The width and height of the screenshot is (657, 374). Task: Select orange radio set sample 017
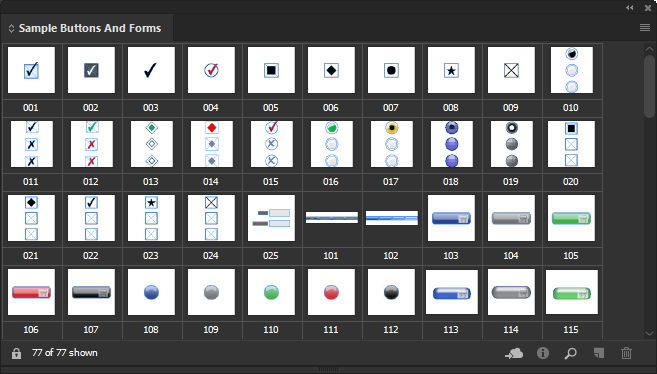(391, 144)
